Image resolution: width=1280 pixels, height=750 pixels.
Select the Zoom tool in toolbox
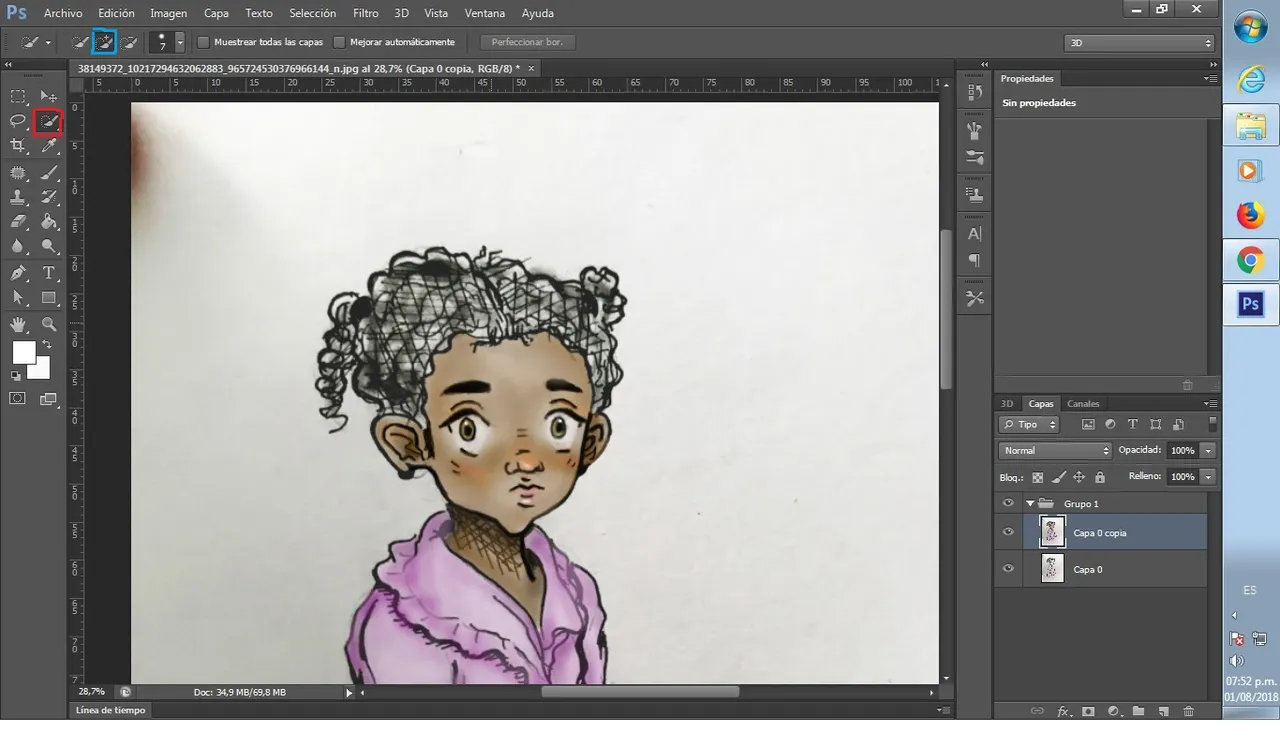(48, 324)
